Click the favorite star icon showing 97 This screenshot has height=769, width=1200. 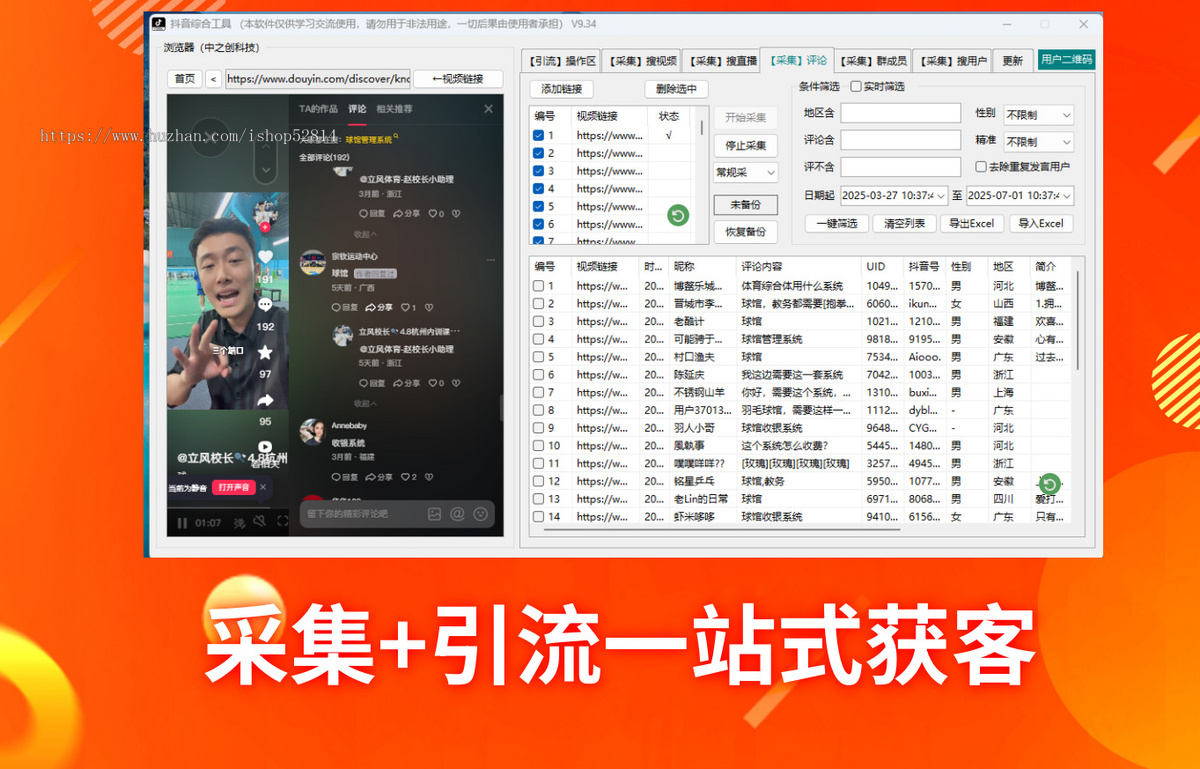[265, 352]
